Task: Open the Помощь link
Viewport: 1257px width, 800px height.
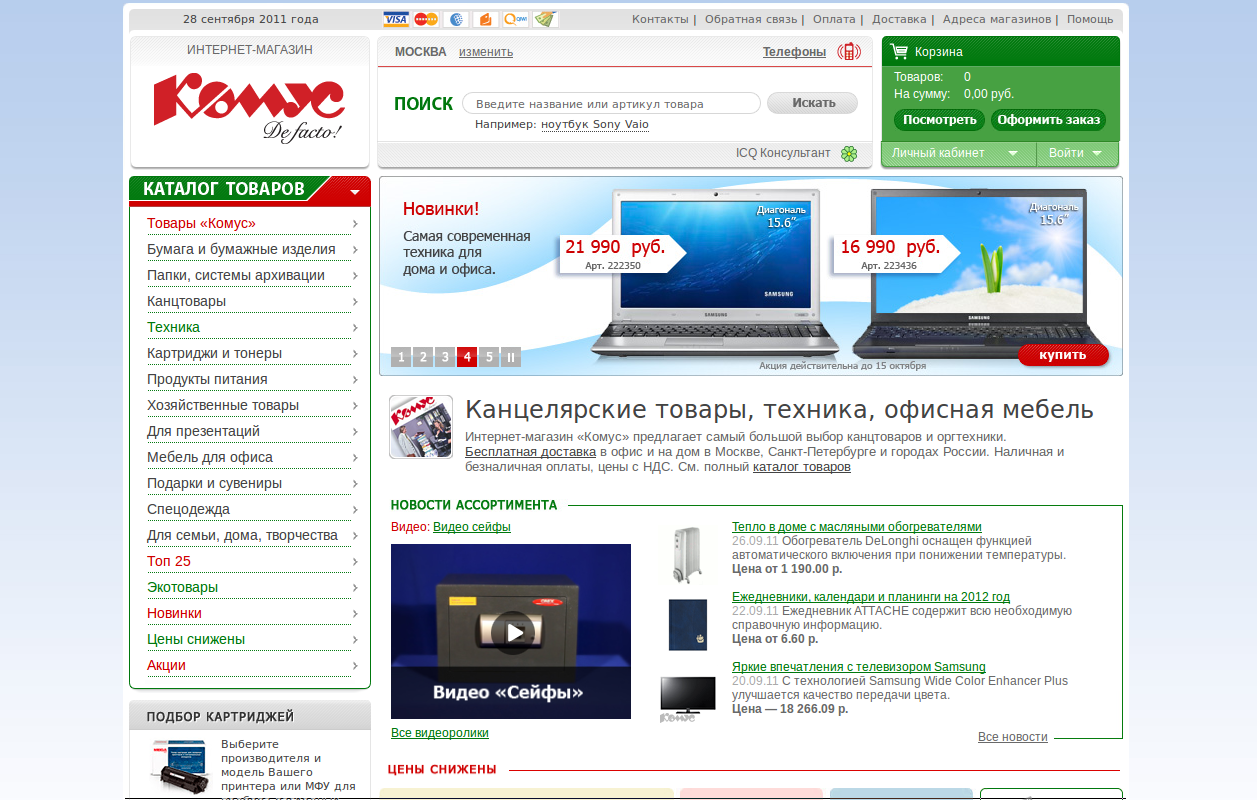Action: tap(1090, 19)
